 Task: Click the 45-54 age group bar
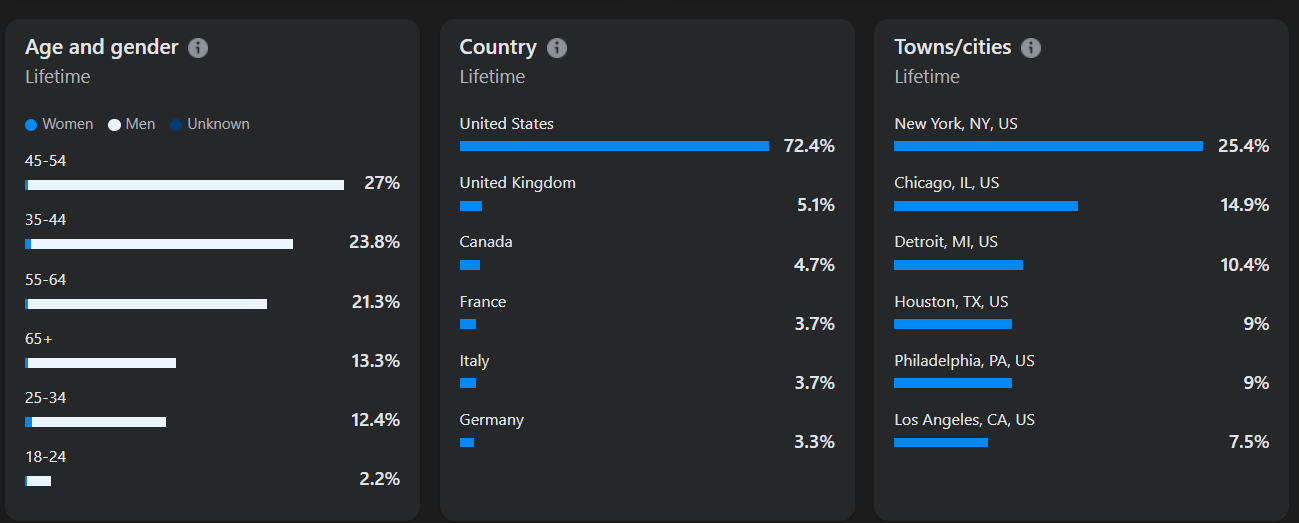click(x=185, y=185)
